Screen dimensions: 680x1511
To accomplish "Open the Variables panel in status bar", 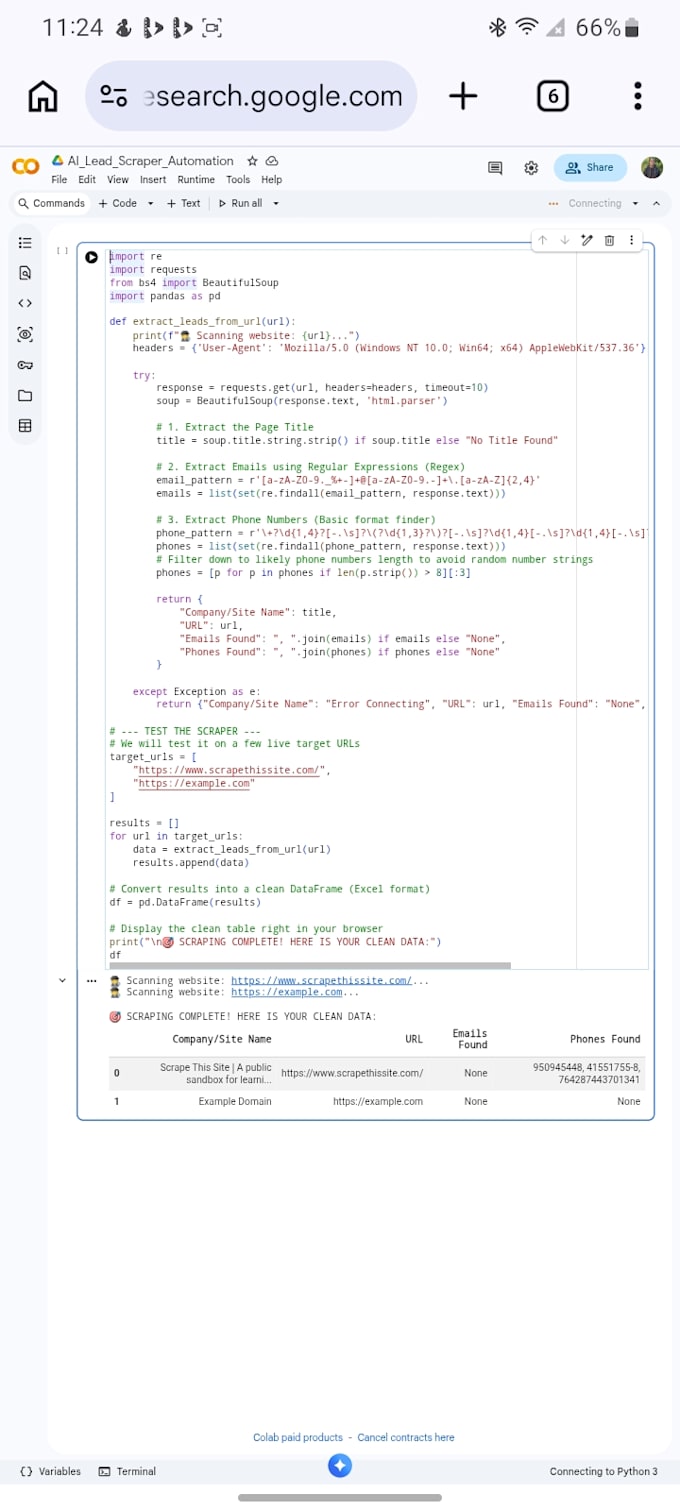I will click(50, 1472).
